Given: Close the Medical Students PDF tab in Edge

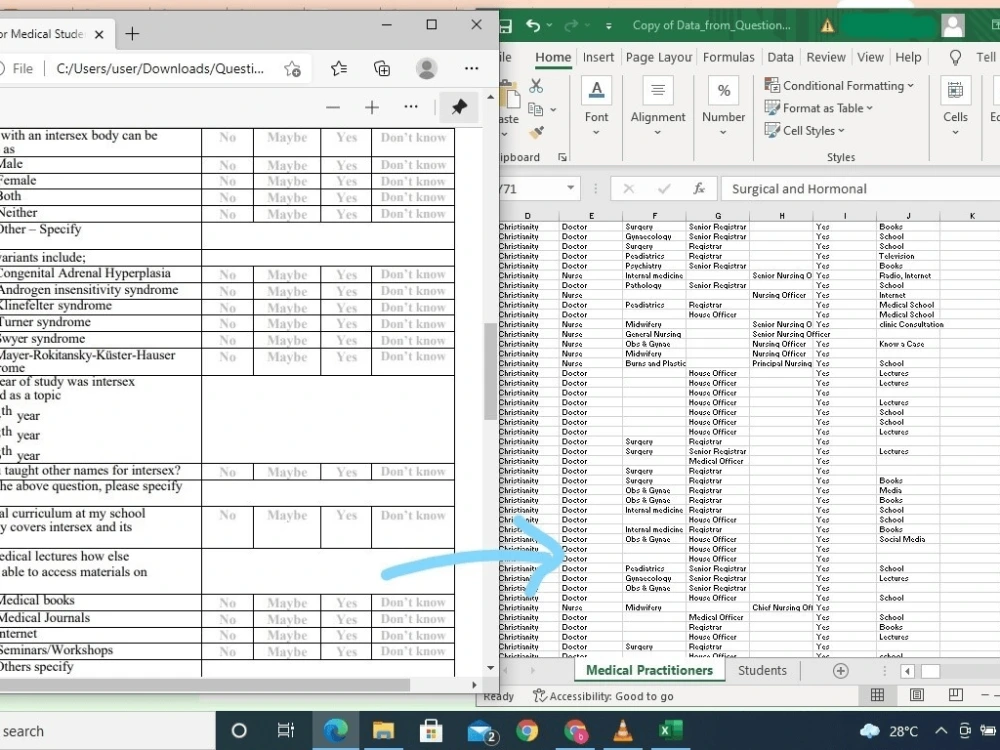Looking at the screenshot, I should click(x=99, y=34).
